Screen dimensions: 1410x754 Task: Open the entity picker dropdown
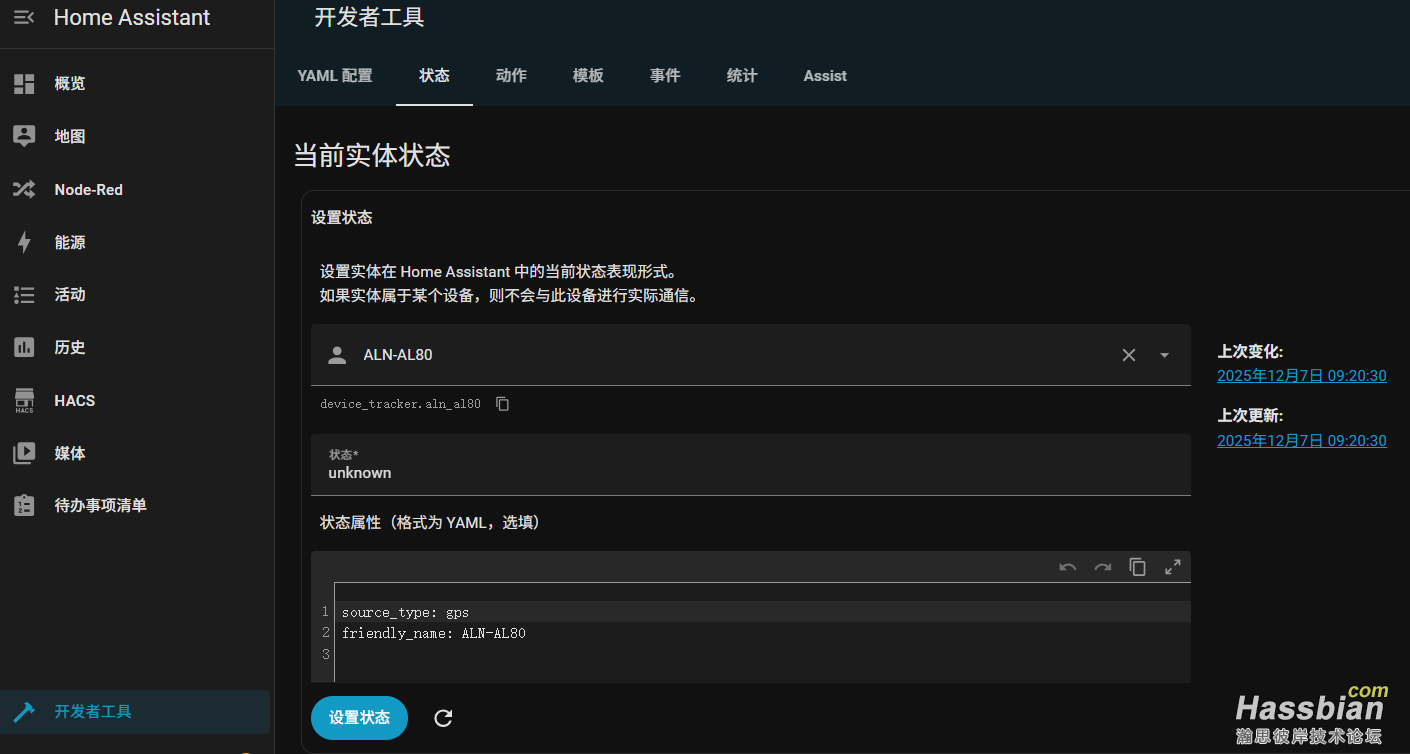point(1163,355)
